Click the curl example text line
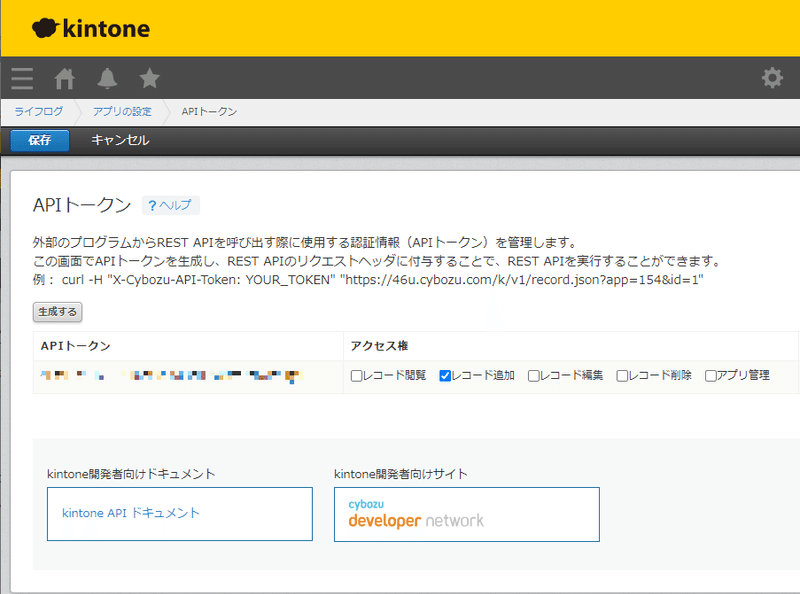 [x=368, y=280]
